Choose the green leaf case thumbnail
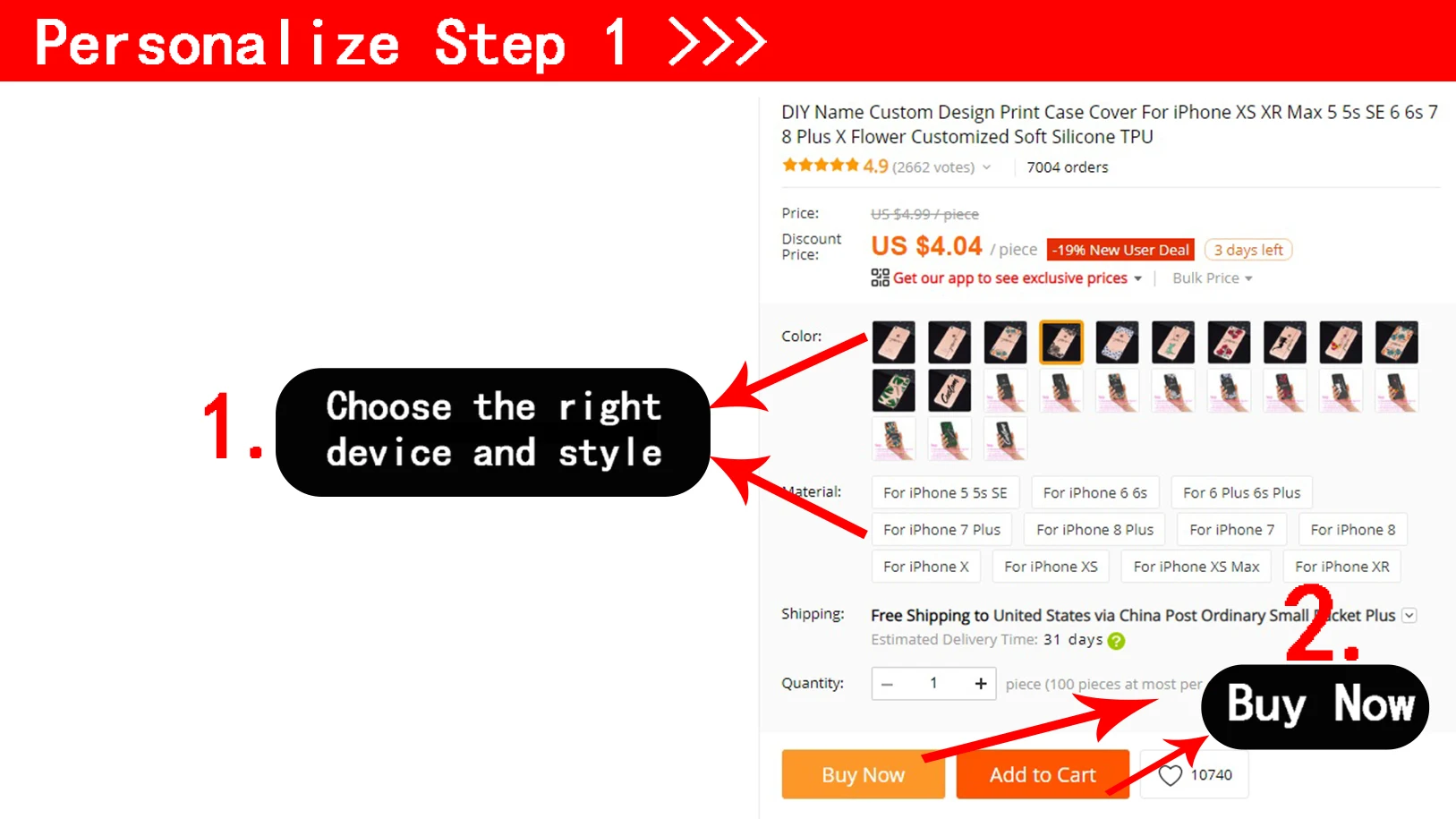This screenshot has height=819, width=1456. 894,390
